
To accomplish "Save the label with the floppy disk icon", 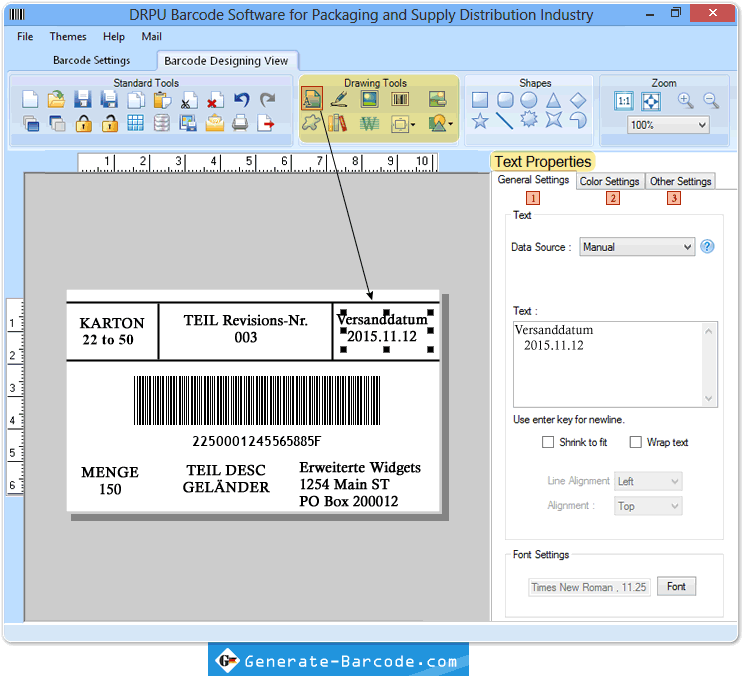I will point(83,100).
